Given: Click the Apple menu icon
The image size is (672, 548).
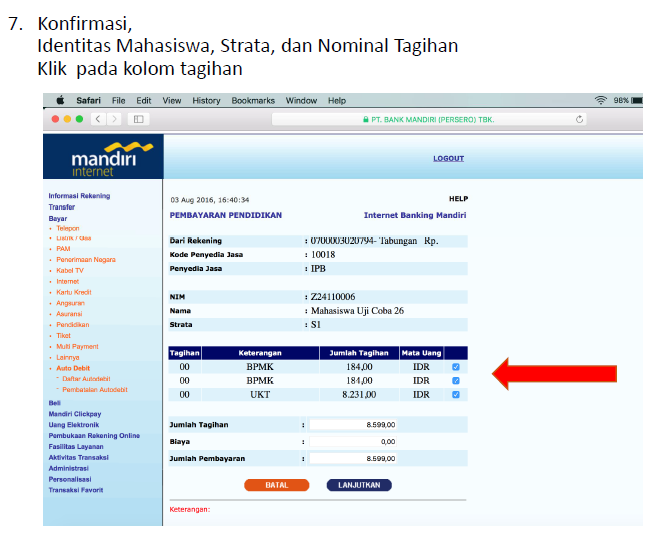Looking at the screenshot, I should coord(60,100).
